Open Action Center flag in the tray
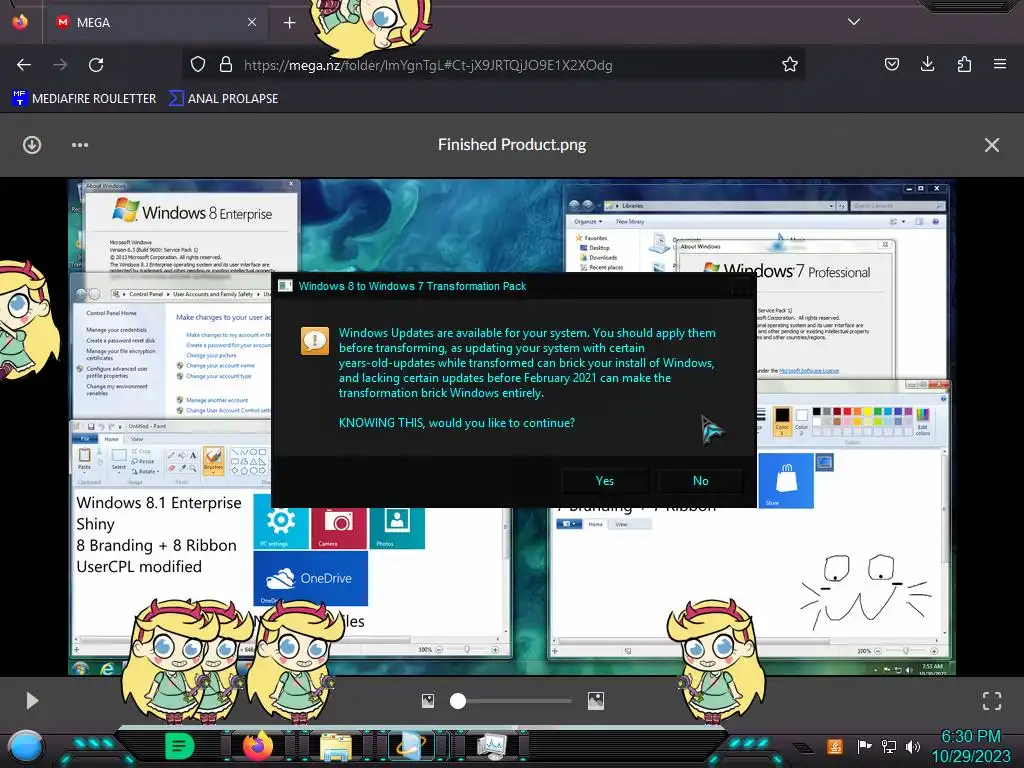Viewport: 1024px width, 768px height. (x=863, y=746)
